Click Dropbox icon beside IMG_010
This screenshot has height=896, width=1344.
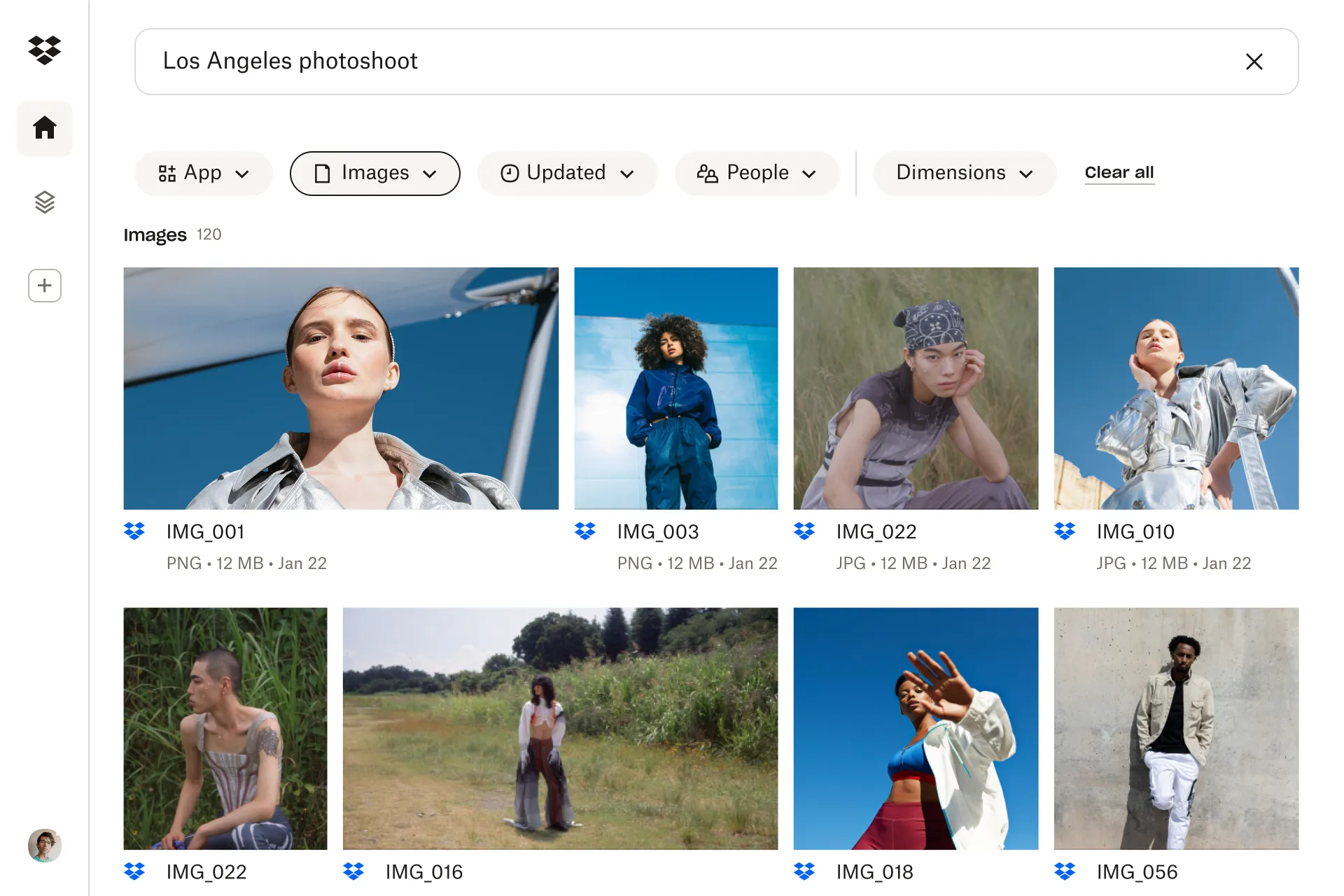[x=1065, y=531]
